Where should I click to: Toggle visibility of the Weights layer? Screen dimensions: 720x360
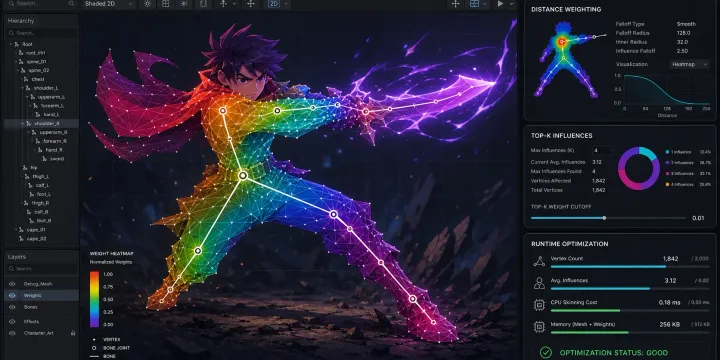pyautogui.click(x=12, y=296)
